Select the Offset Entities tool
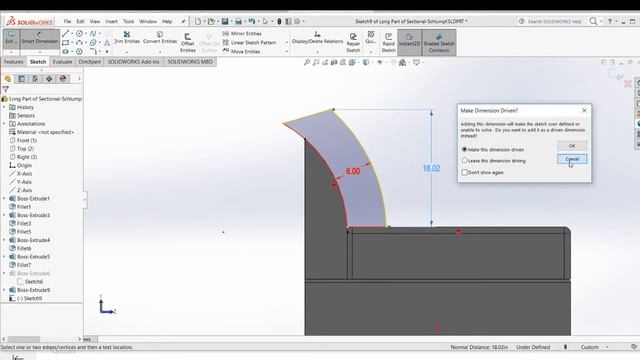The height and width of the screenshot is (360, 640). pos(188,42)
